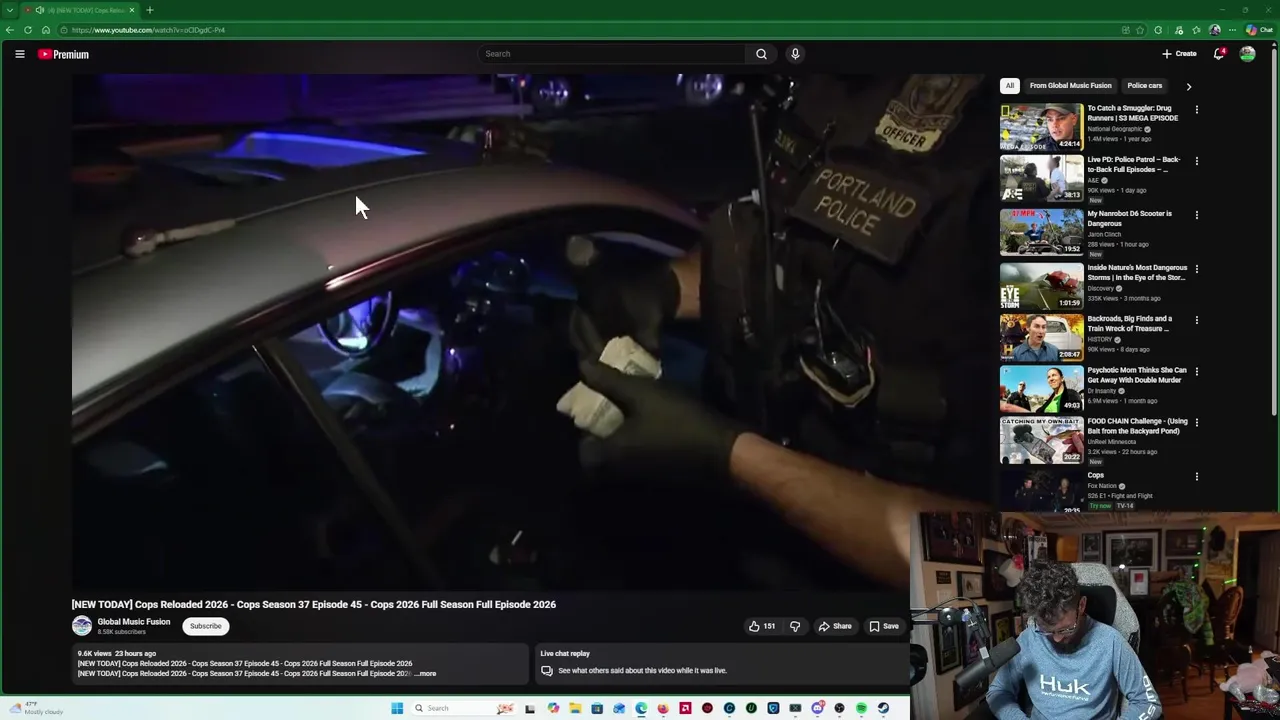Open options menu for Live PD video
Image resolution: width=1280 pixels, height=720 pixels.
tap(1196, 161)
